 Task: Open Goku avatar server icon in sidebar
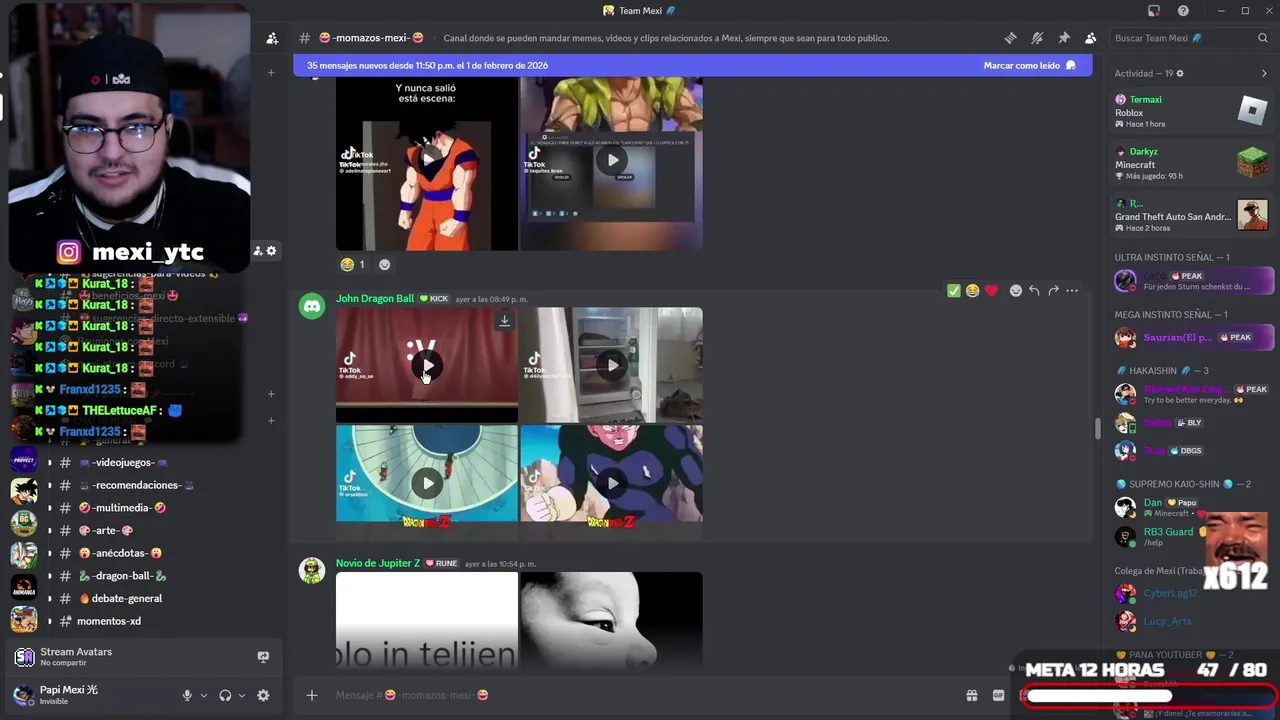(23, 491)
